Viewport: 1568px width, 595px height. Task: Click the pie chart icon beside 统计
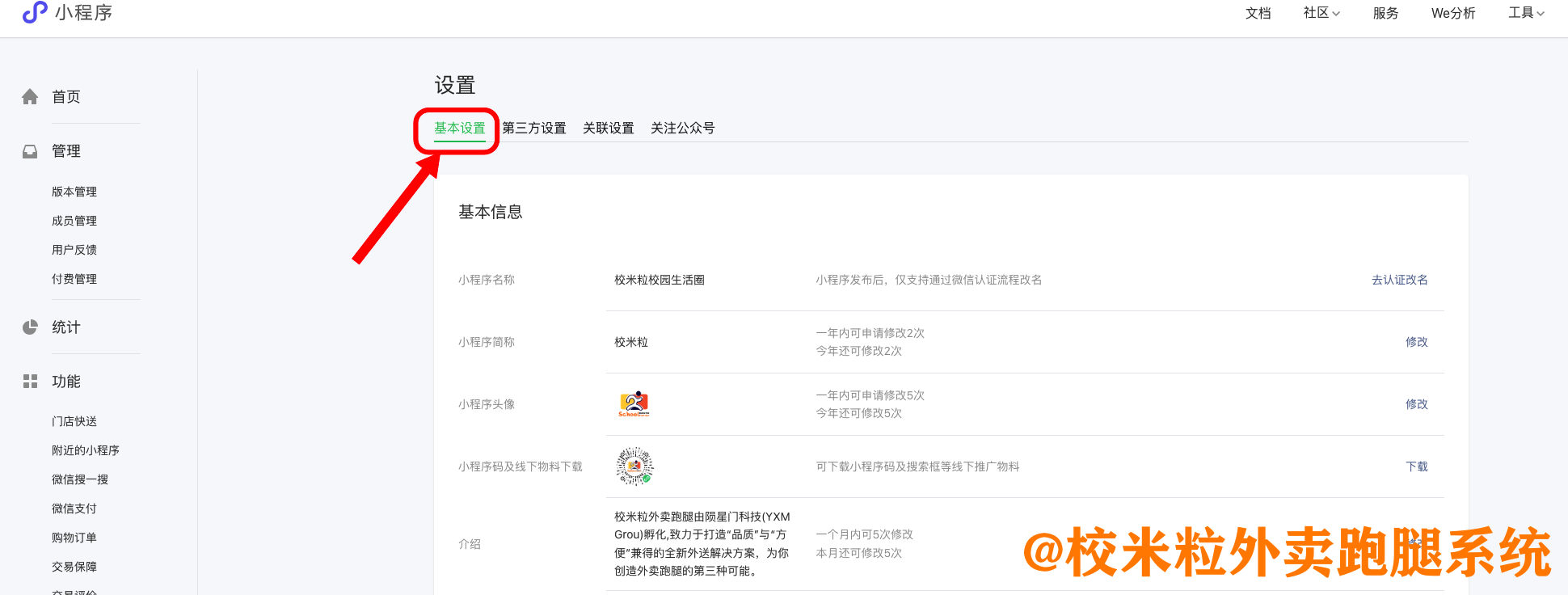coord(30,327)
